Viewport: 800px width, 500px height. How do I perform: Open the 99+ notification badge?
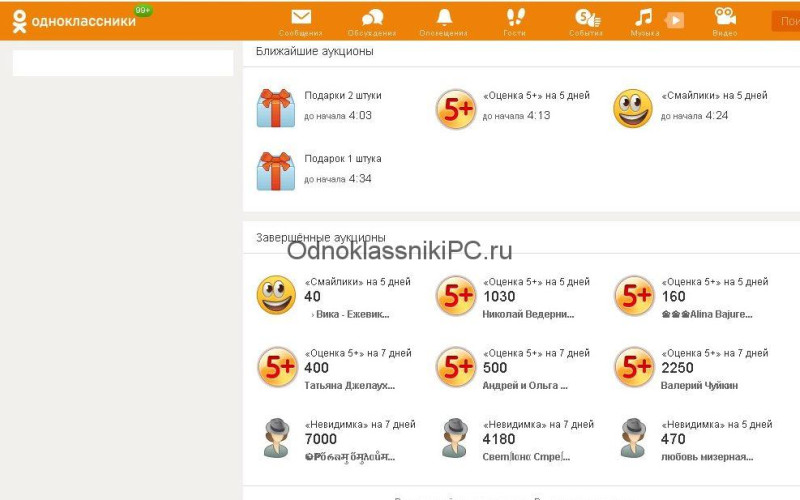click(x=143, y=10)
